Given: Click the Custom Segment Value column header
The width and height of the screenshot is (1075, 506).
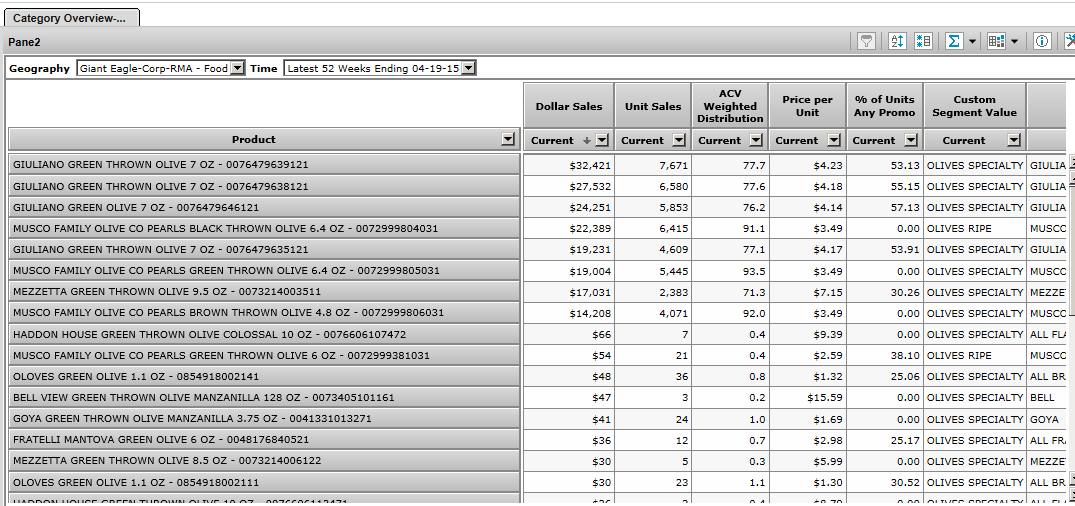Looking at the screenshot, I should (974, 106).
